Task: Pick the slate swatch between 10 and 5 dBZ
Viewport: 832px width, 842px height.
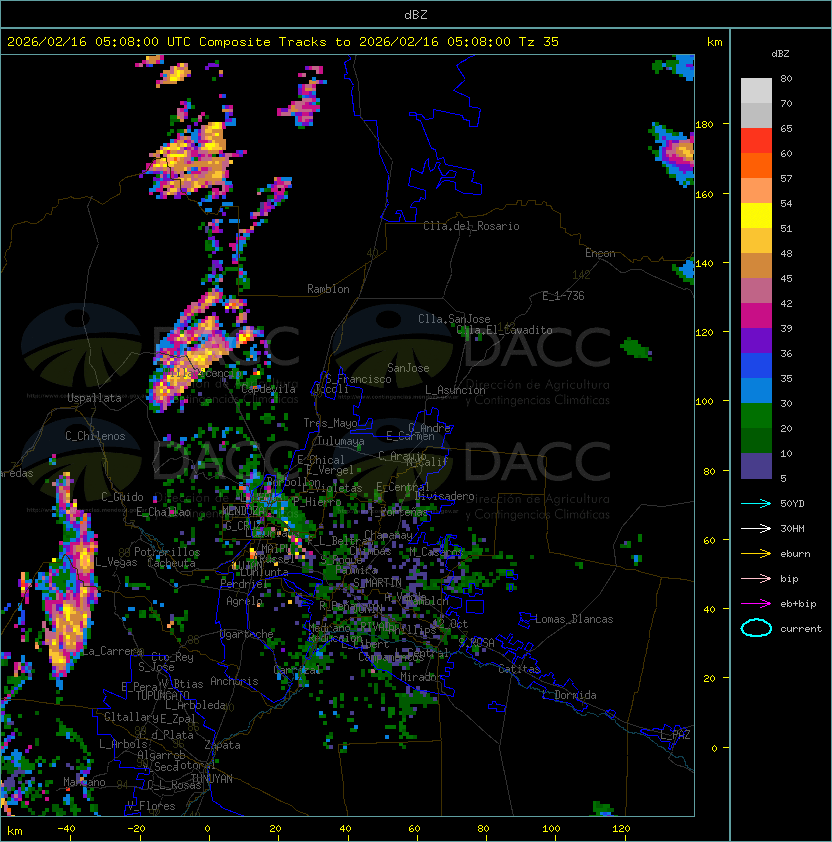Action: point(756,466)
